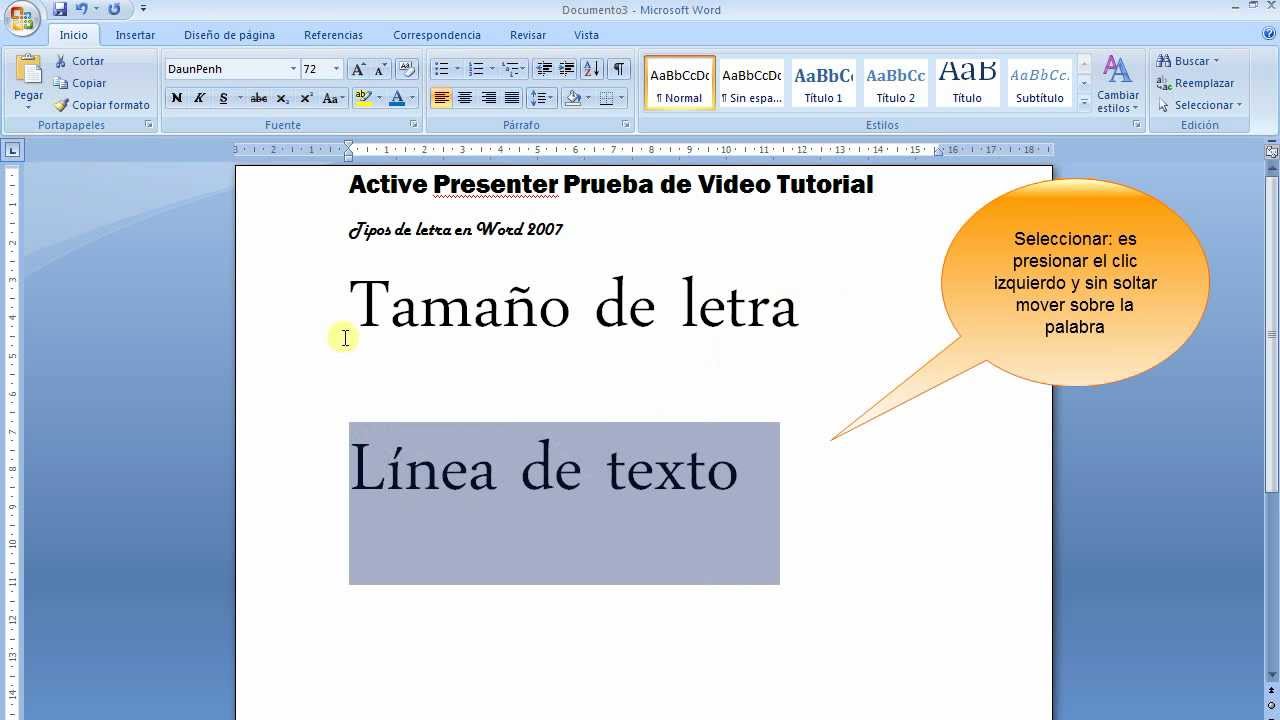The height and width of the screenshot is (720, 1280).
Task: Click Reemplazar in the Edición group
Action: click(x=1195, y=83)
